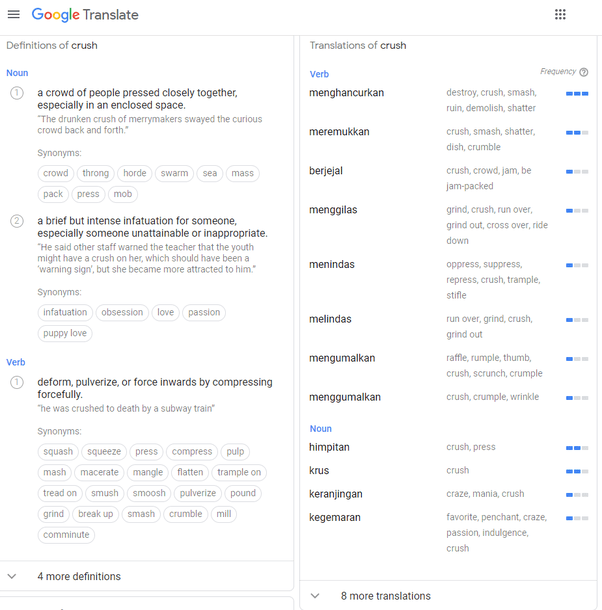Click chevron next to 8 more translations
602x610 pixels.
(x=315, y=596)
